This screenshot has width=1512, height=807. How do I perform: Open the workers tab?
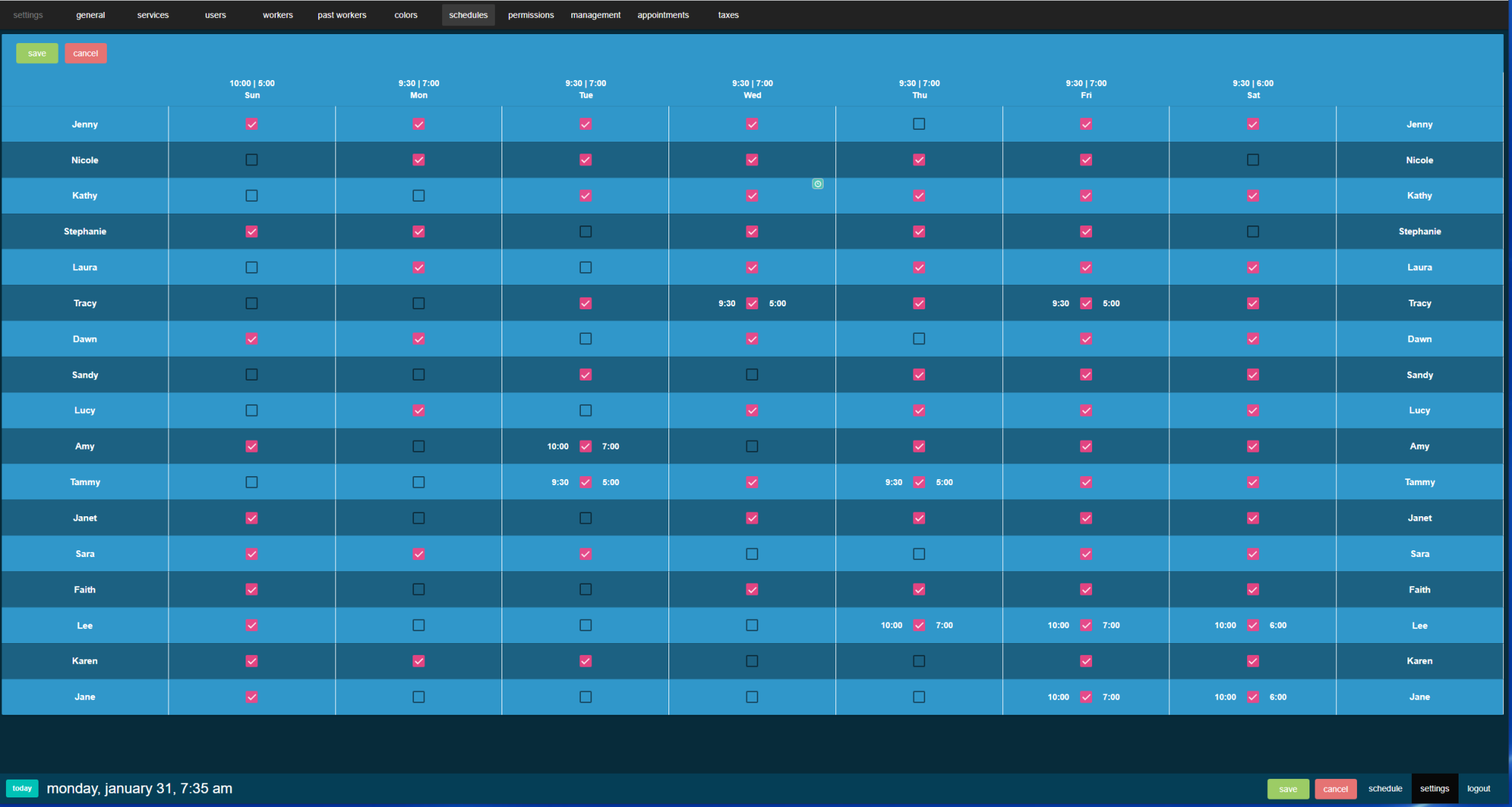277,15
